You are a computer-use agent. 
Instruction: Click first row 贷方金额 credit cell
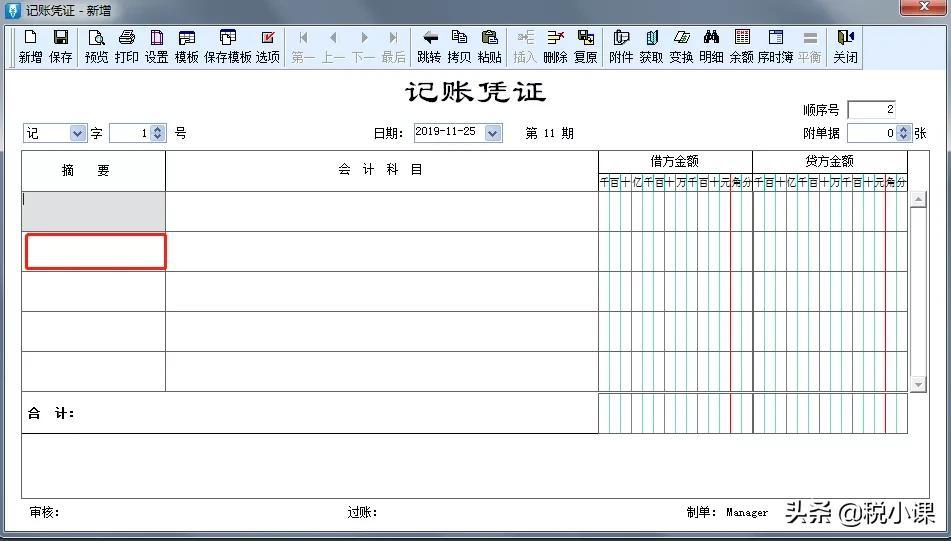(830, 211)
